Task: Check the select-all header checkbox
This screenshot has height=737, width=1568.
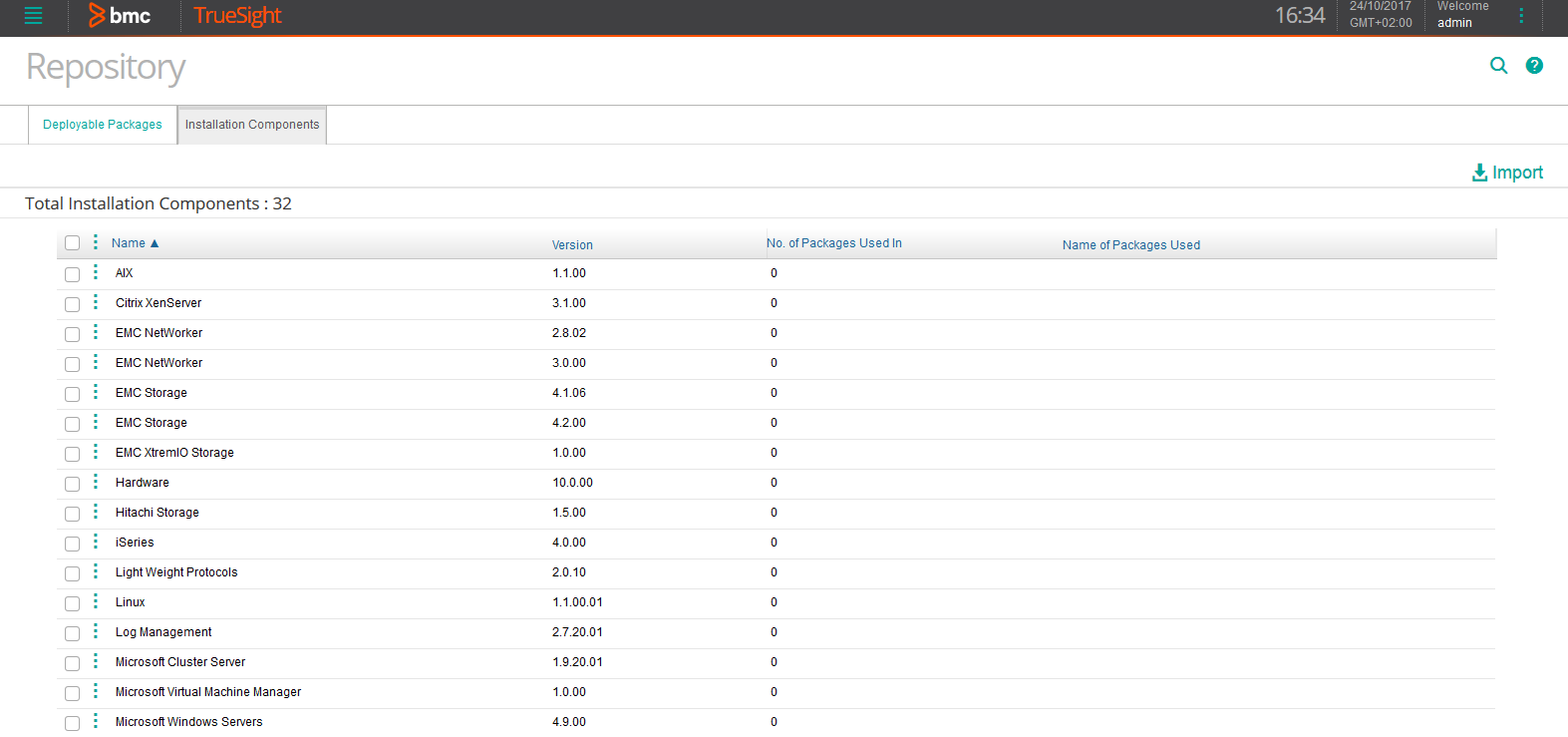Action: 72,243
